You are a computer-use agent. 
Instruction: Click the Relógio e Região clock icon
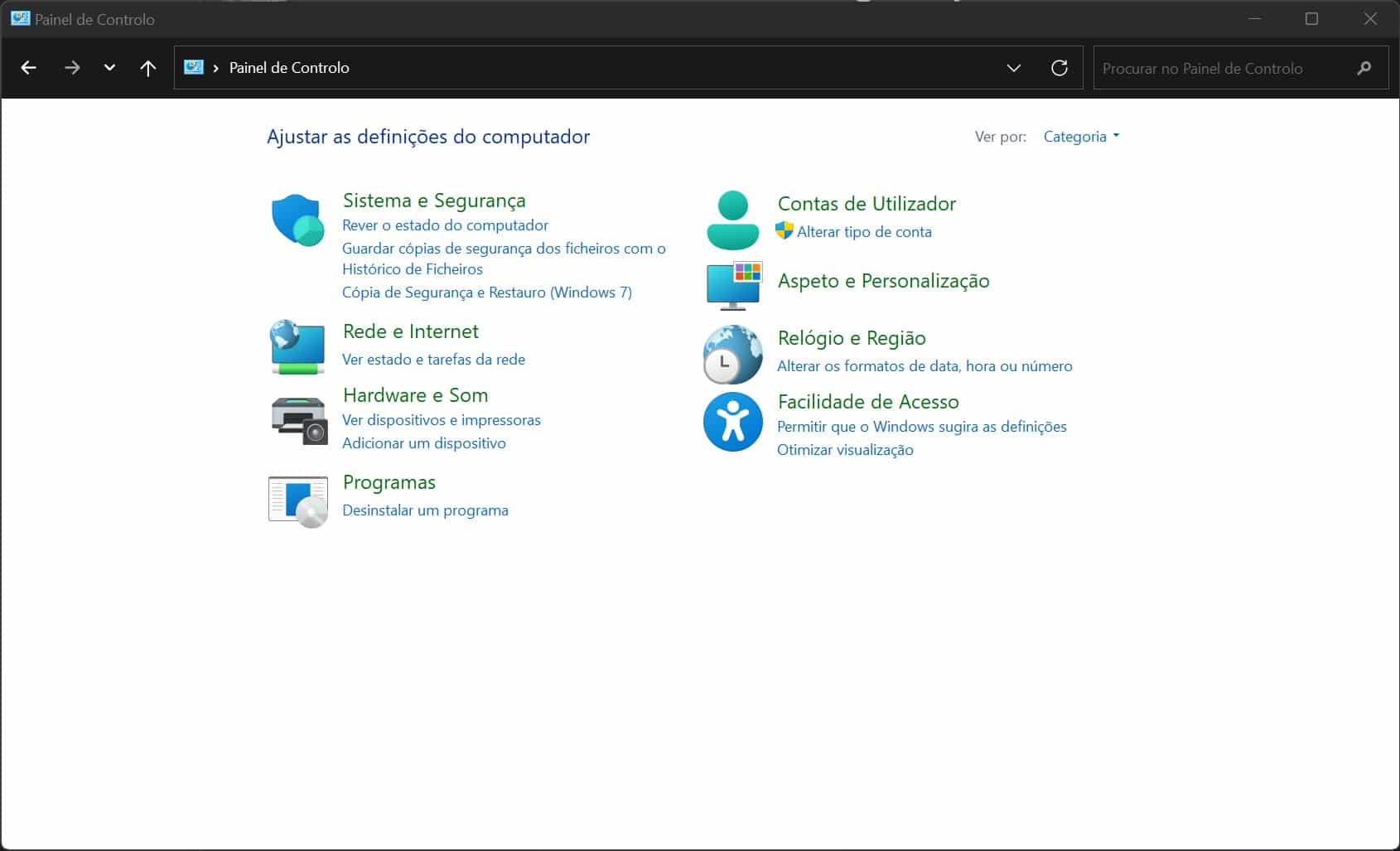pyautogui.click(x=732, y=355)
